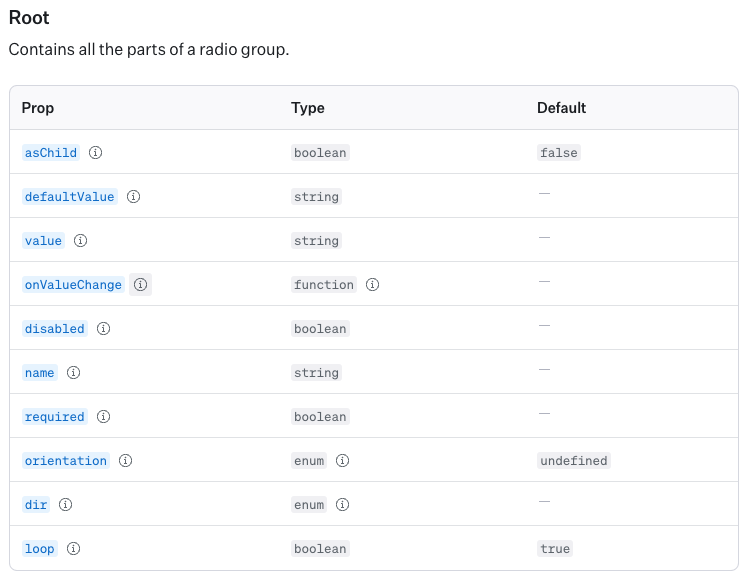Click the info icon next to value prop
Image resolution: width=748 pixels, height=587 pixels.
(81, 241)
